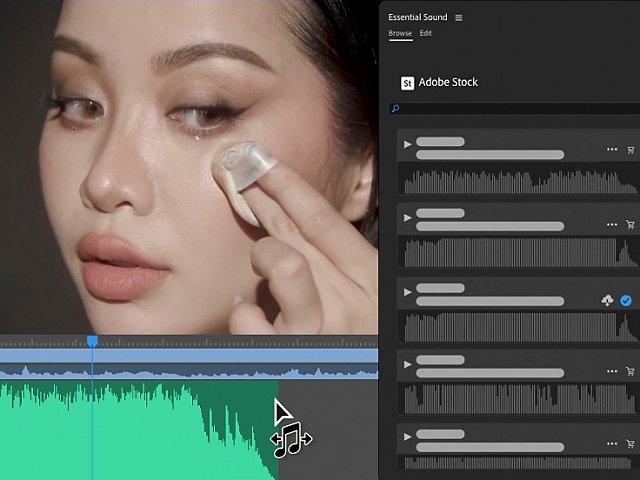Screen dimensions: 640x480
Task: Switch to the Browse tab
Action: coord(400,33)
